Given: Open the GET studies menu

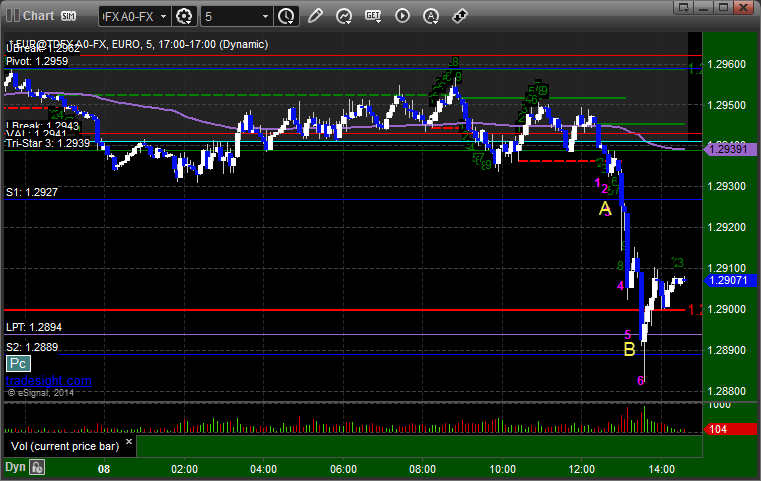Looking at the screenshot, I should pos(373,16).
